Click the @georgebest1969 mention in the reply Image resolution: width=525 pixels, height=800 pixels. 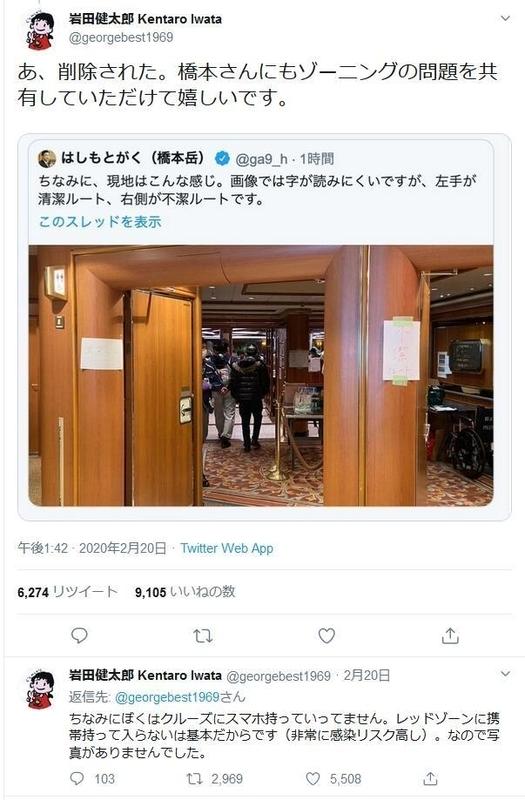point(167,697)
